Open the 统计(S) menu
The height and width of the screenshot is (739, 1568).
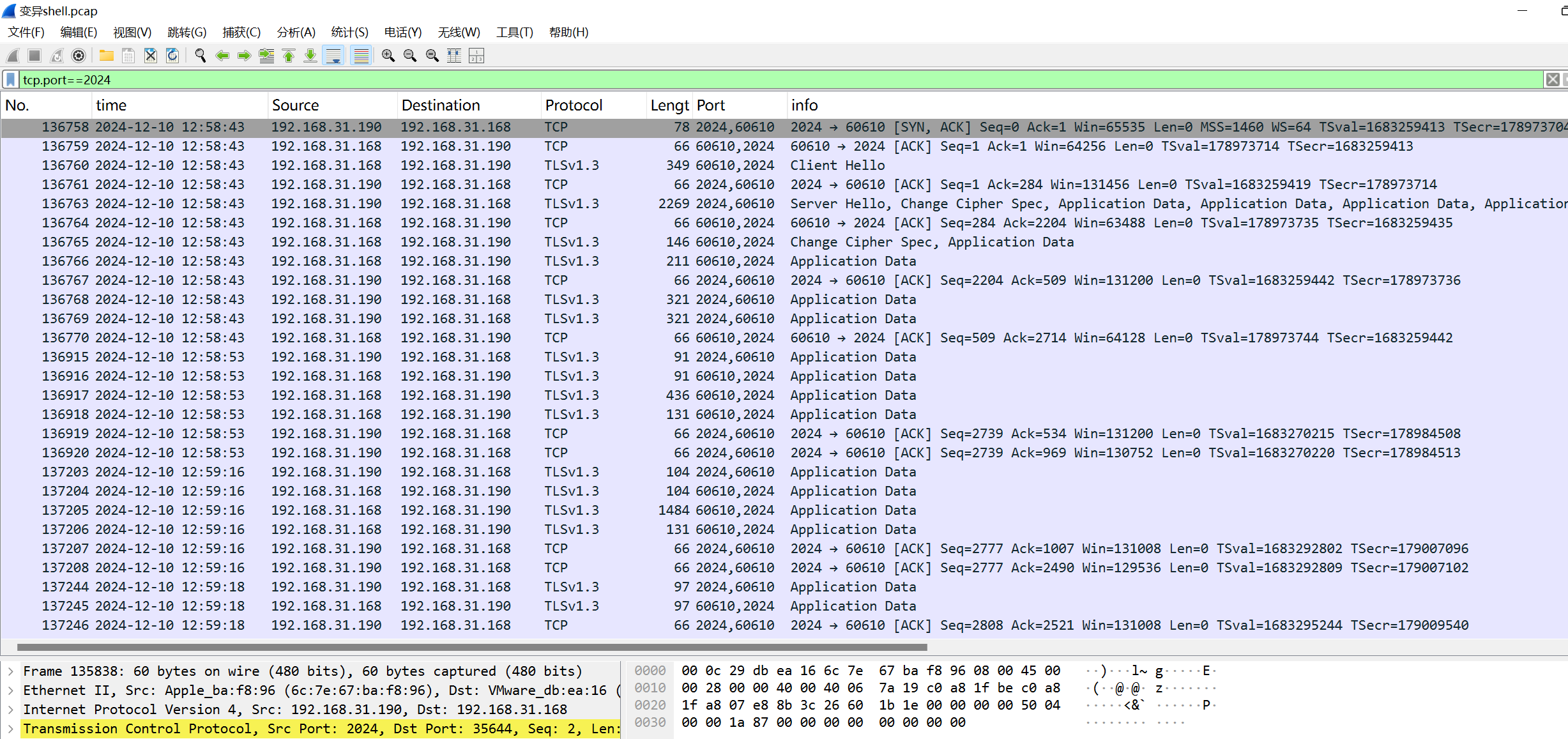point(350,33)
